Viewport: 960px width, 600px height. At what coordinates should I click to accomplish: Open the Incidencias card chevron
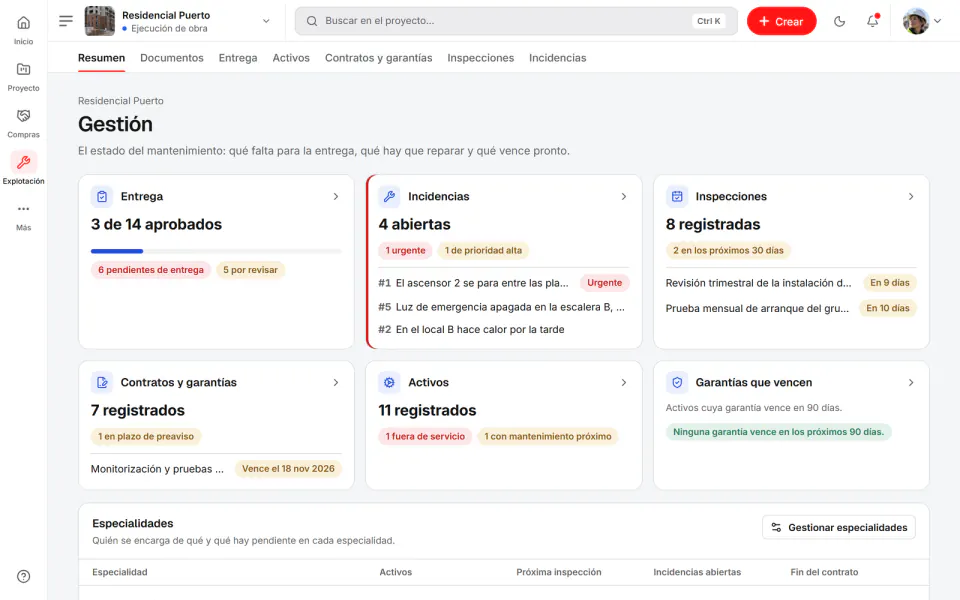[623, 197]
